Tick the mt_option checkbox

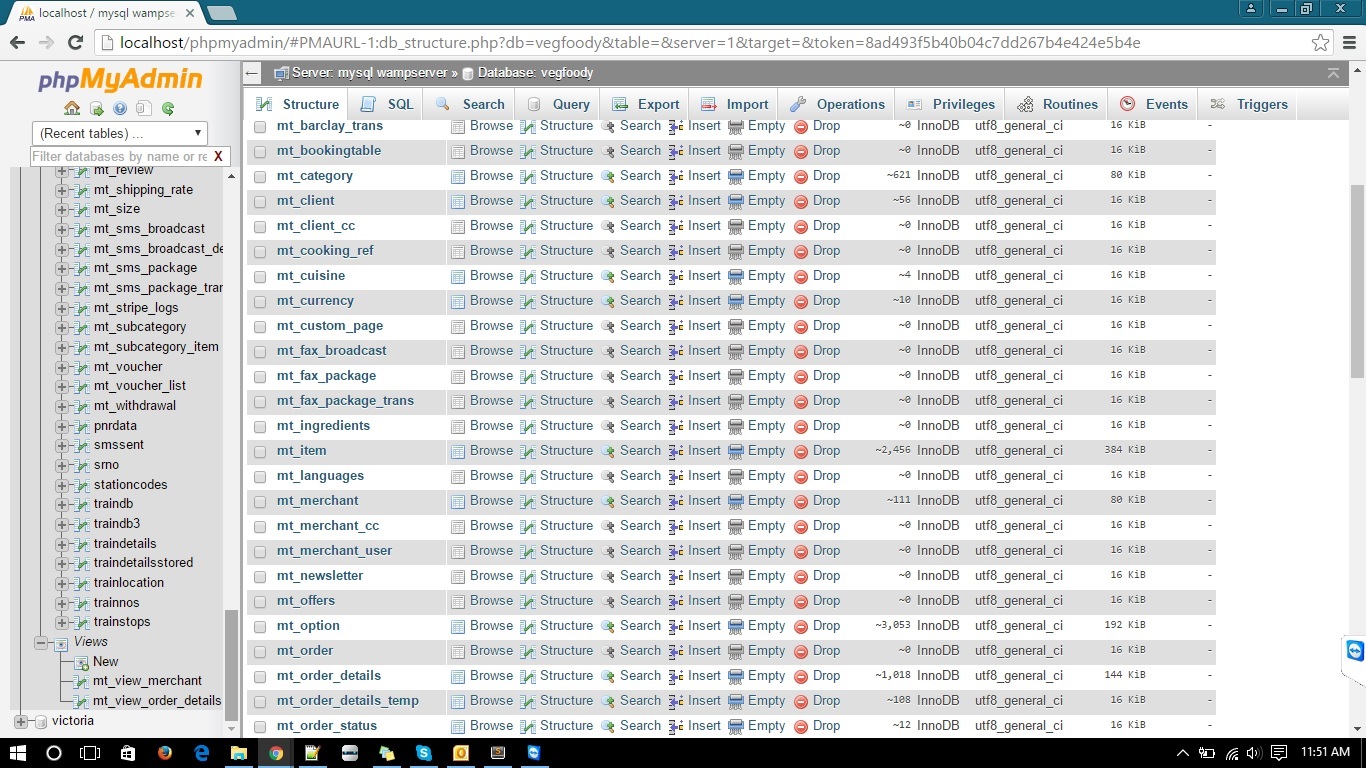[x=260, y=627]
